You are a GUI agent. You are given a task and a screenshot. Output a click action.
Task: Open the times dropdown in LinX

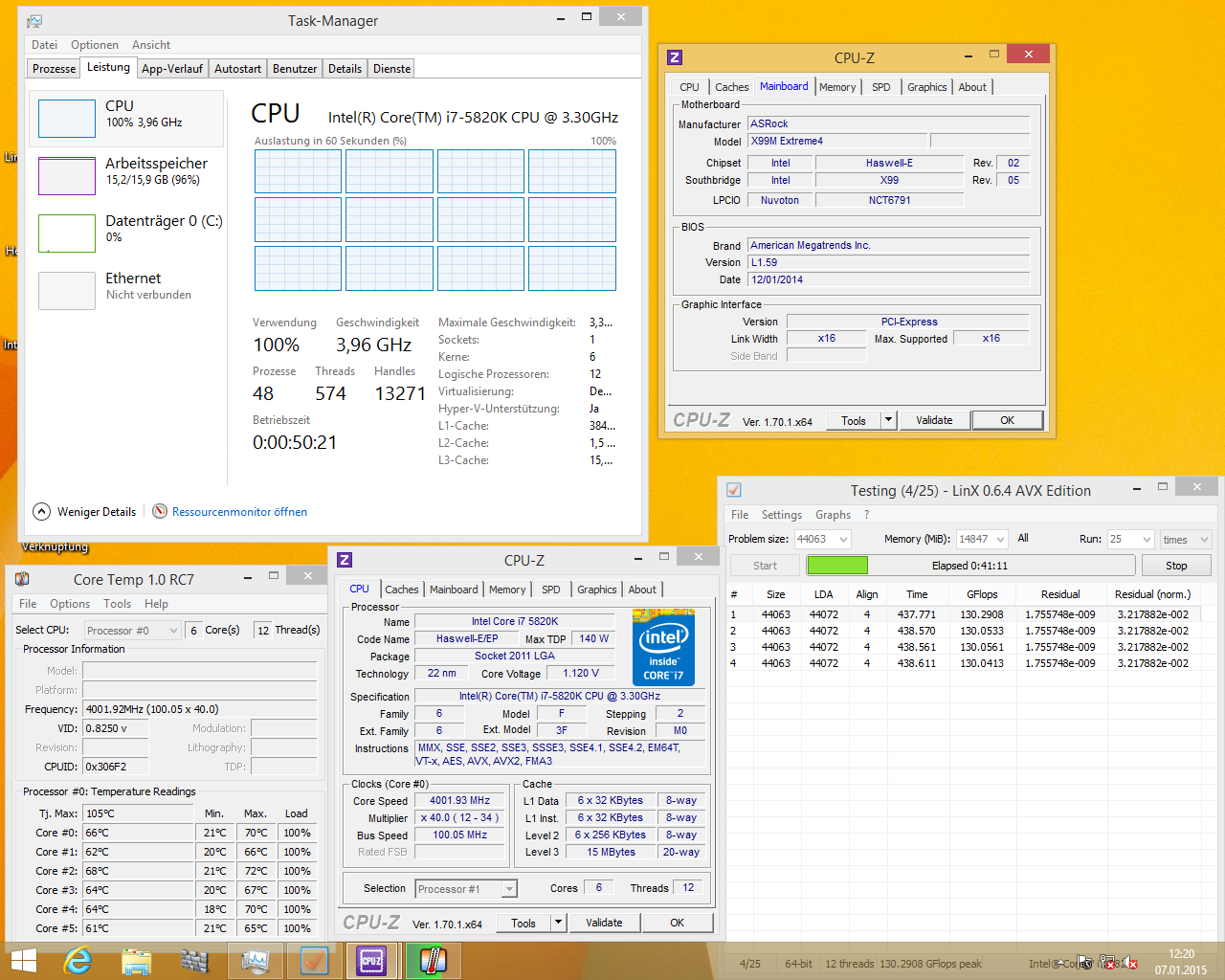pos(1205,540)
